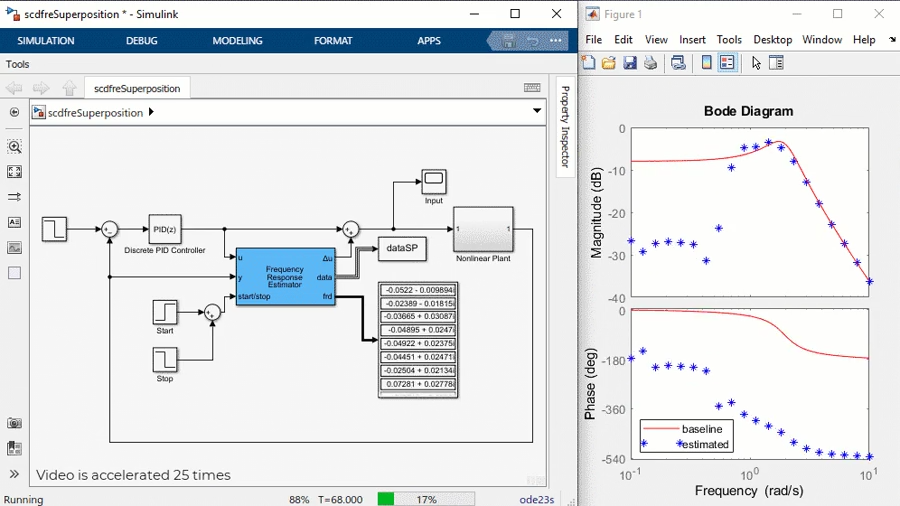Click Link Plot icon in Figure 1 toolbar
This screenshot has width=900, height=506.
678,63
